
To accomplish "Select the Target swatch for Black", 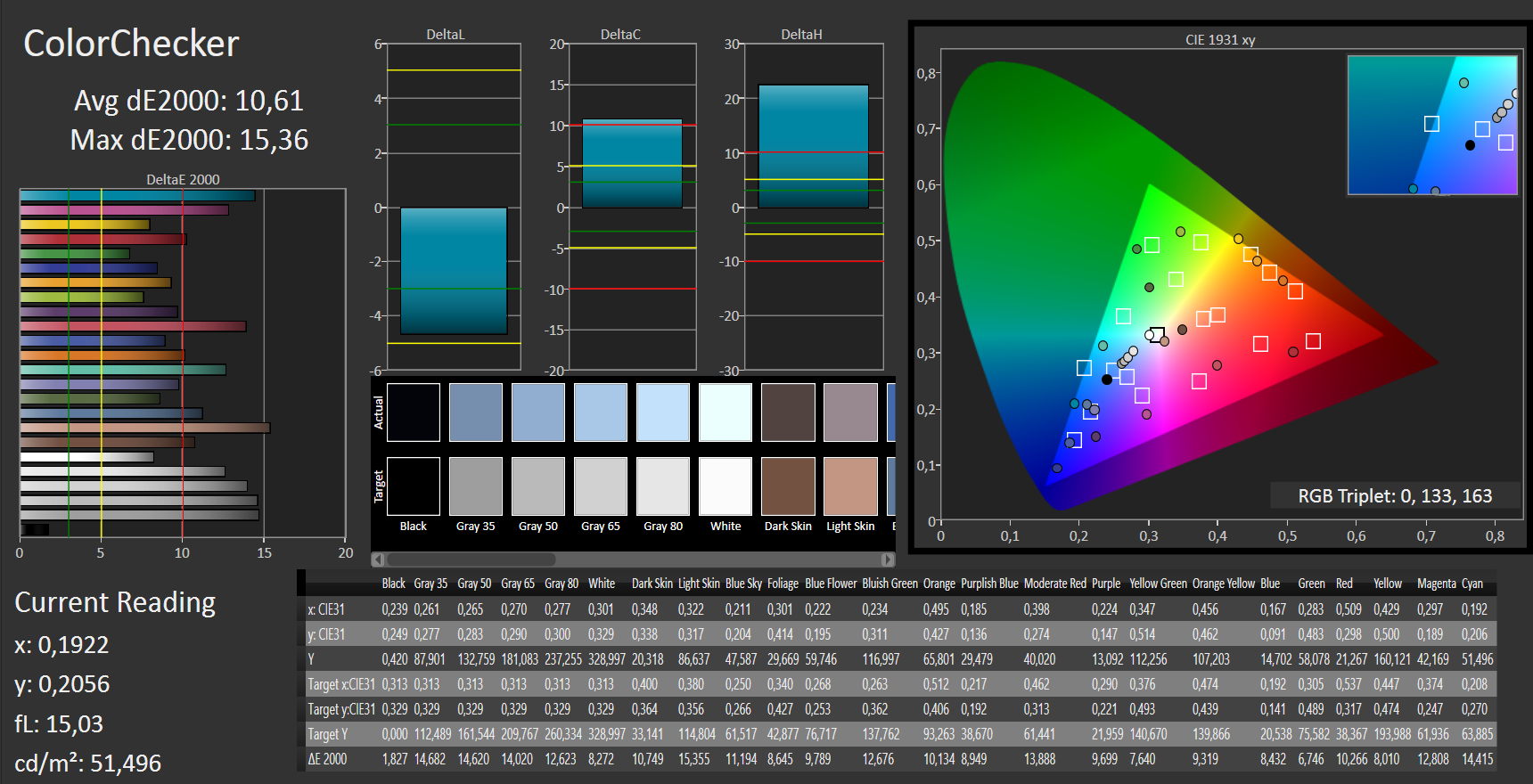I will 414,486.
